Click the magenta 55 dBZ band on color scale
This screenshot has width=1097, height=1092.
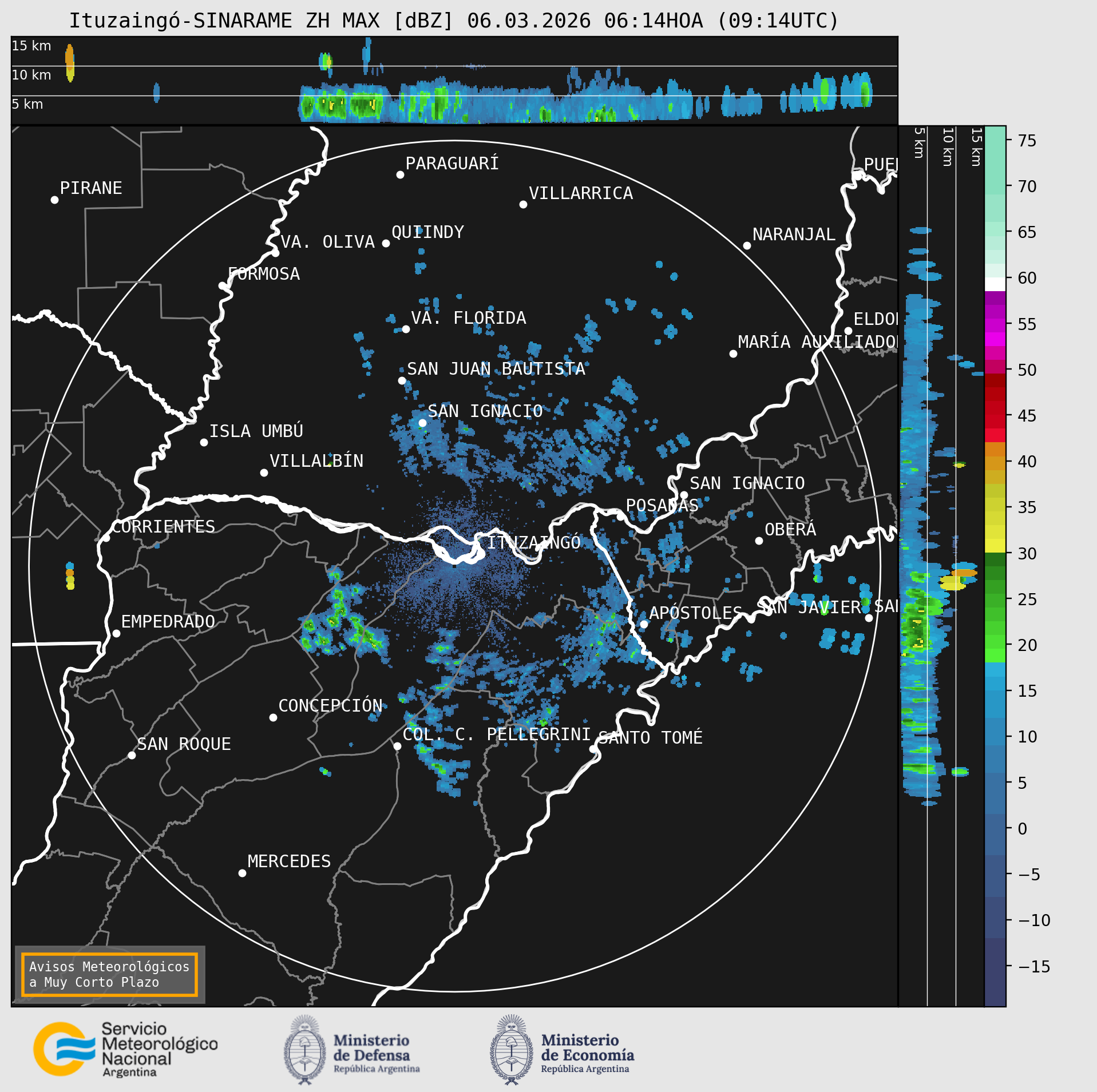click(x=995, y=325)
